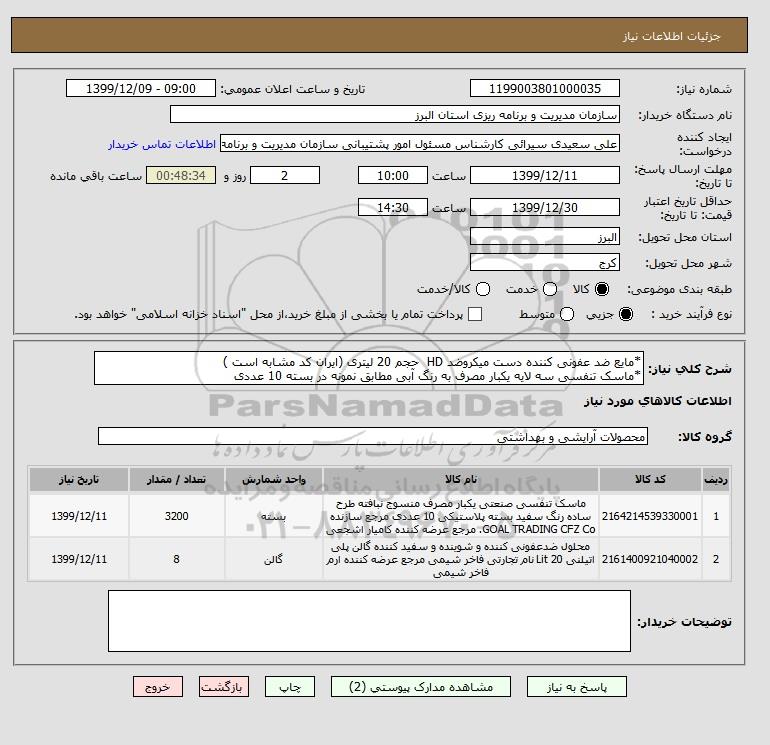
Task: Click row 1 need date 1399/12/11
Action: click(x=79, y=516)
